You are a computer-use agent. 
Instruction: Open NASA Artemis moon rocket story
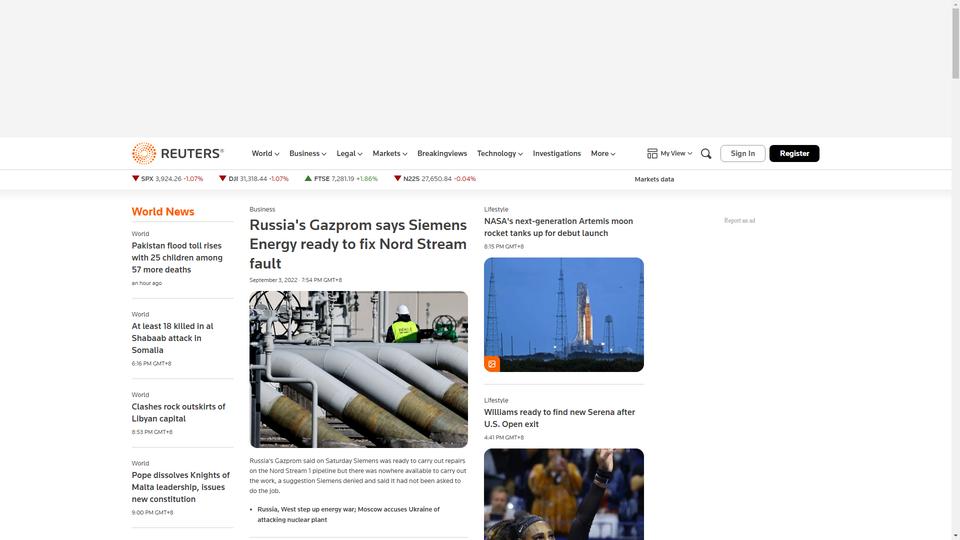pyautogui.click(x=558, y=227)
